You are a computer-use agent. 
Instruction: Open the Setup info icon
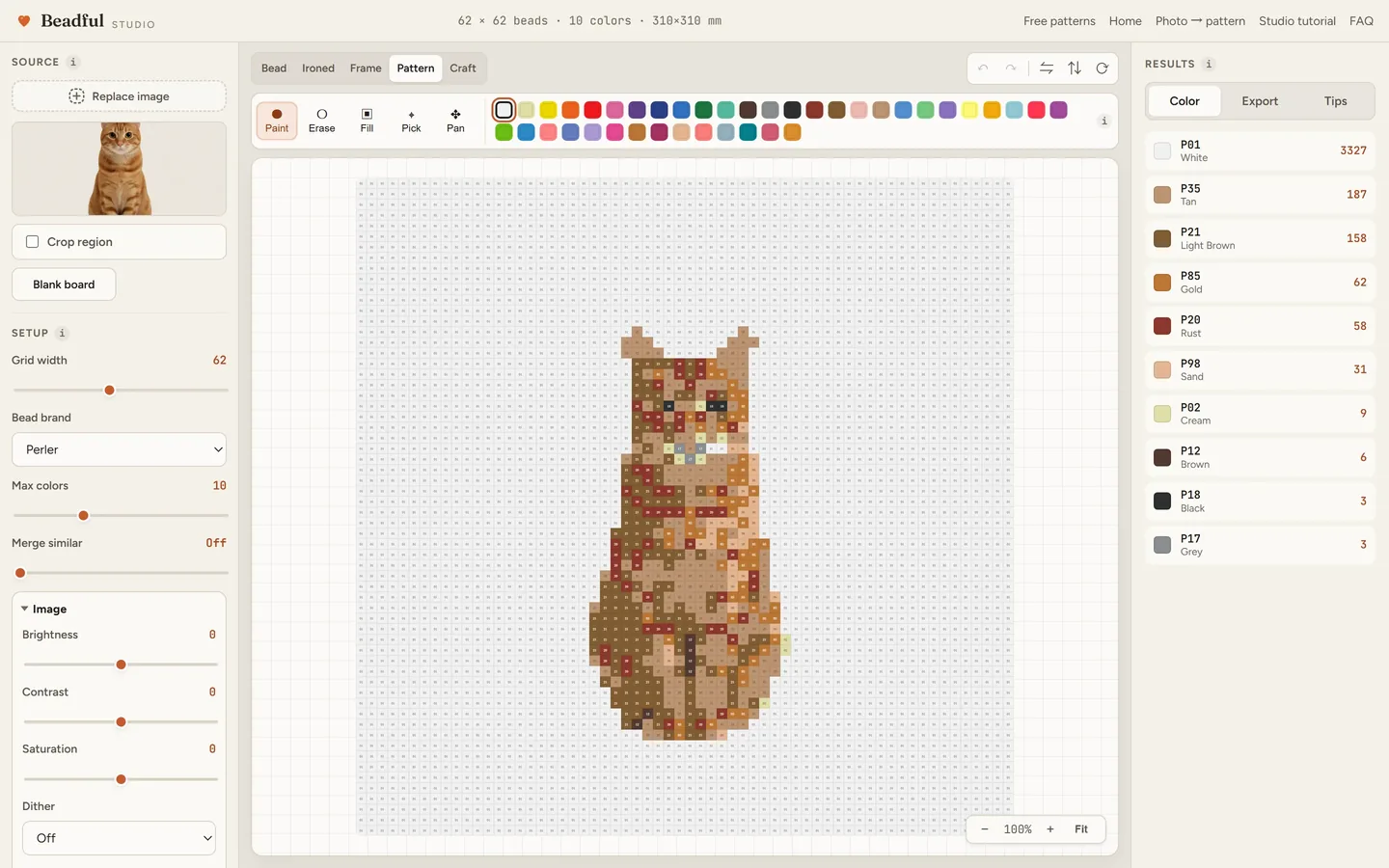[x=62, y=333]
